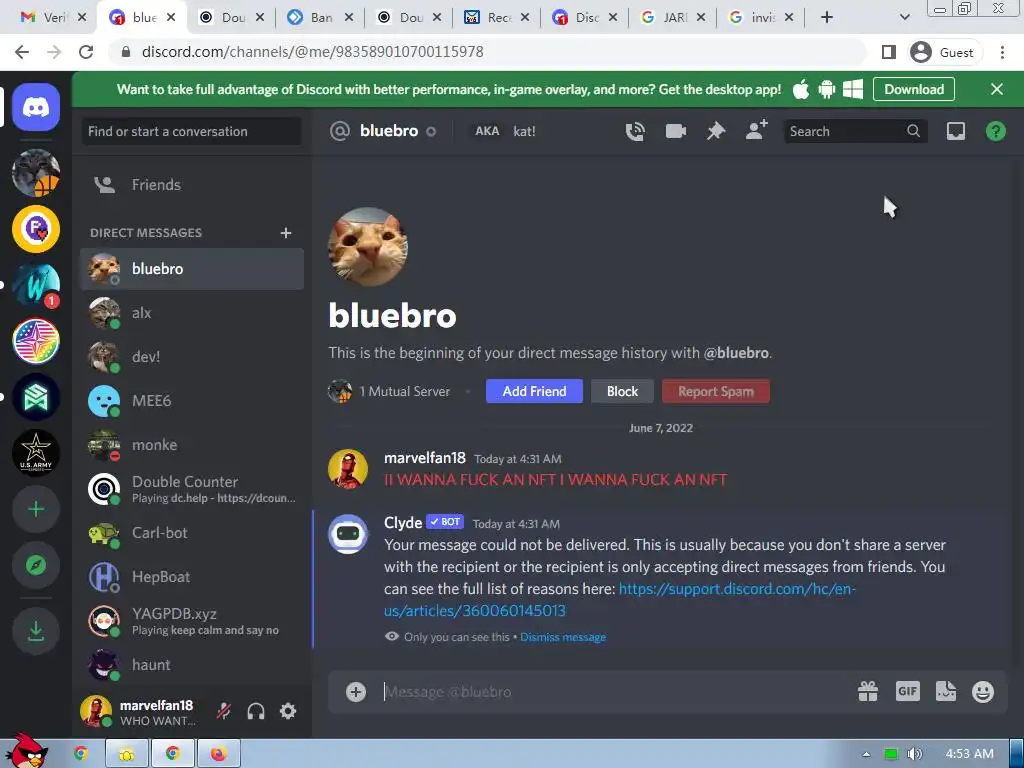Open the haunt direct message
The height and width of the screenshot is (768, 1024).
click(192, 665)
